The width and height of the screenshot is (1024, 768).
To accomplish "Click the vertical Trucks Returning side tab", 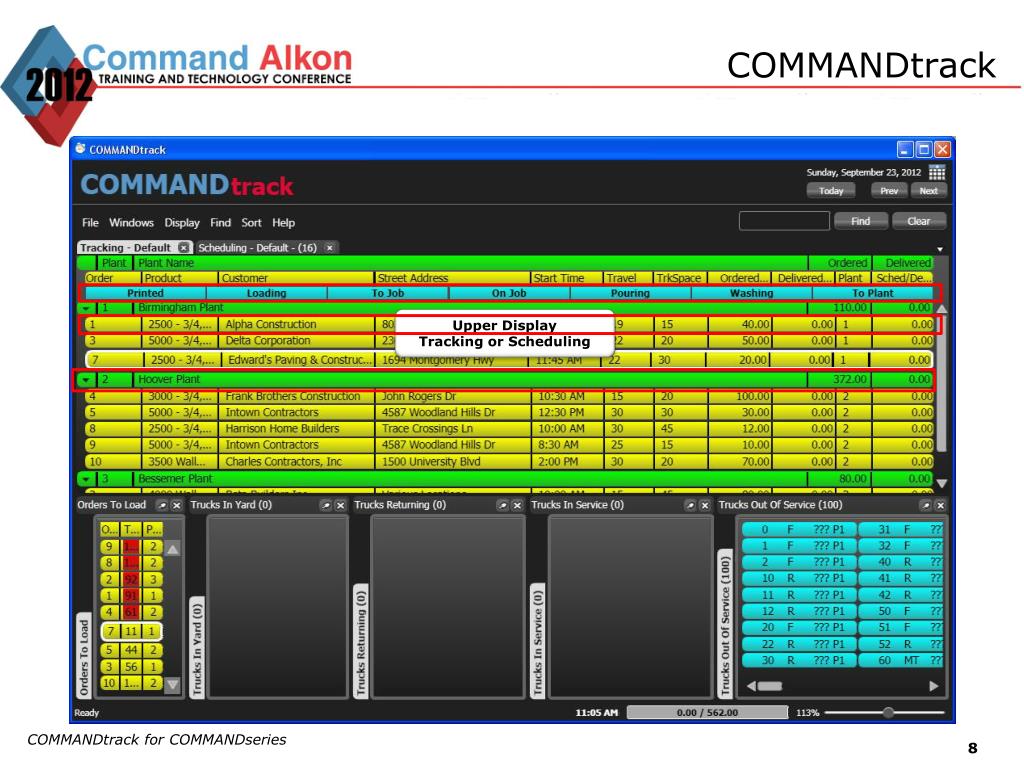I will coord(360,641).
